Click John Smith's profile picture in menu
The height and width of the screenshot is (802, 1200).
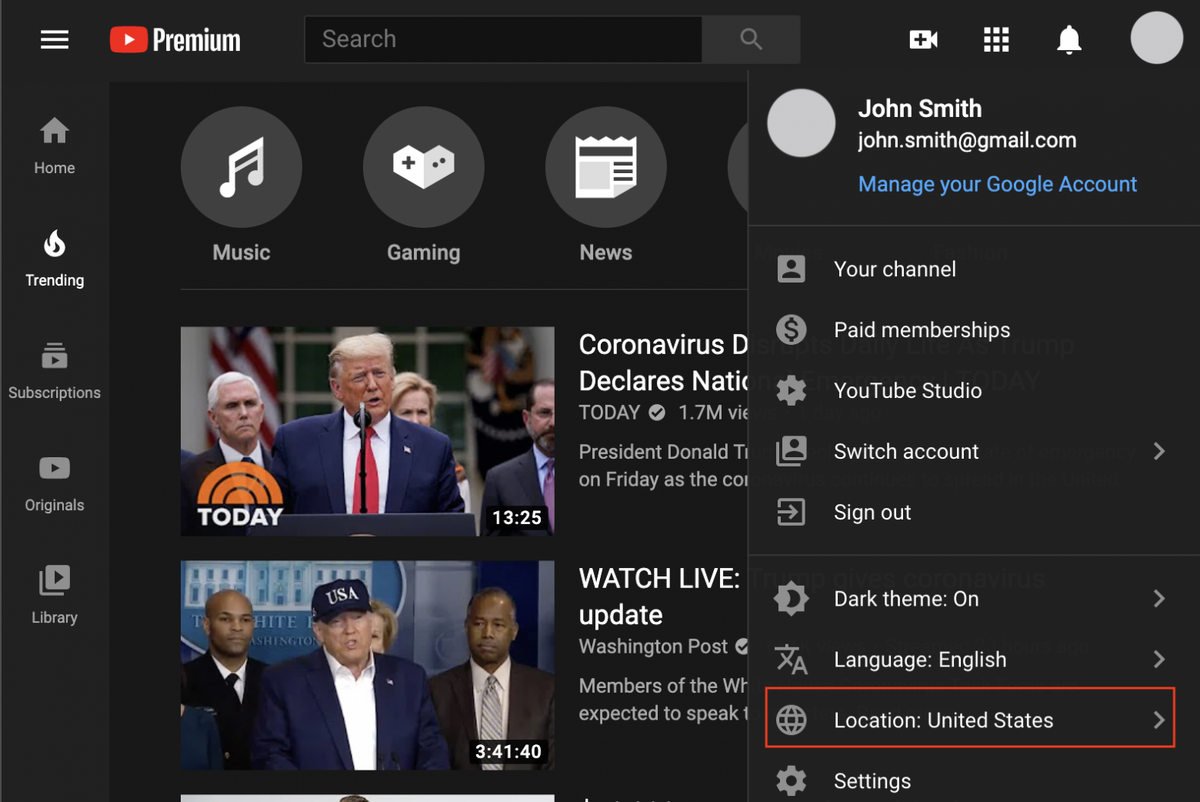tap(801, 123)
